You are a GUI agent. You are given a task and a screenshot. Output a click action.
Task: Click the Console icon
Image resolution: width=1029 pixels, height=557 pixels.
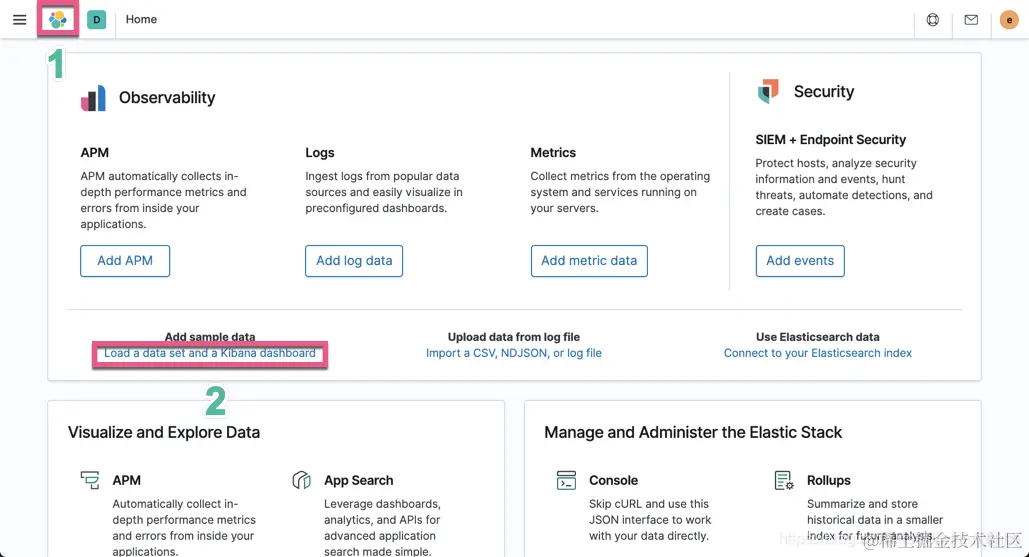(566, 481)
